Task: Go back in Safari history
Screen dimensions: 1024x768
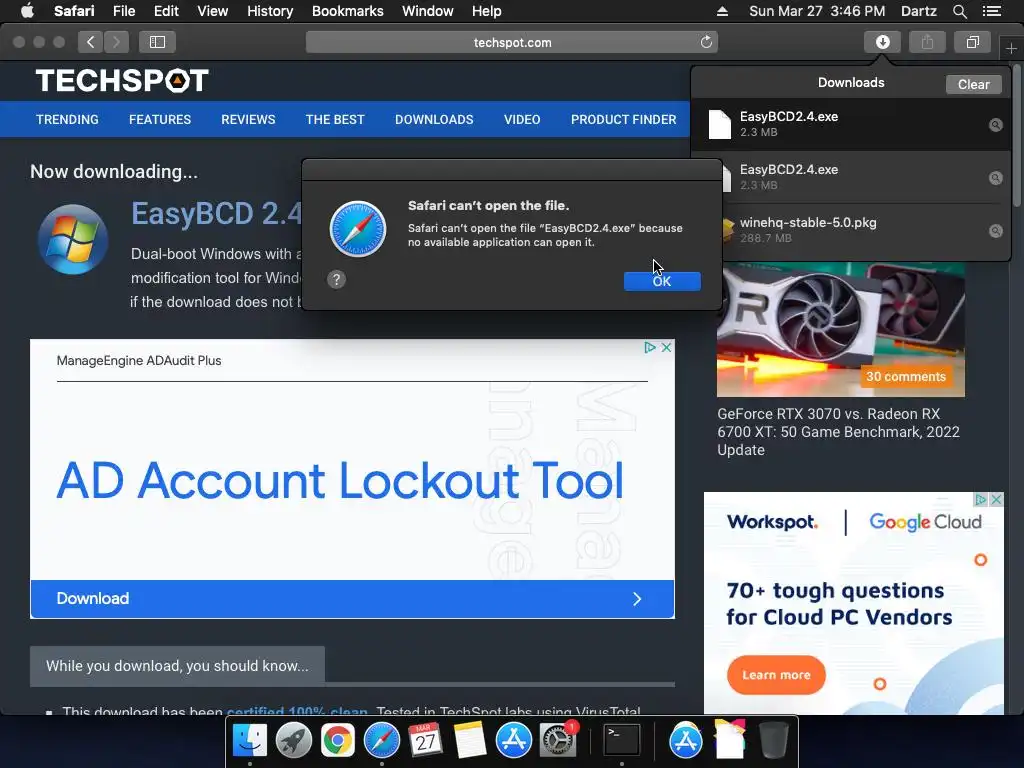Action: click(90, 42)
